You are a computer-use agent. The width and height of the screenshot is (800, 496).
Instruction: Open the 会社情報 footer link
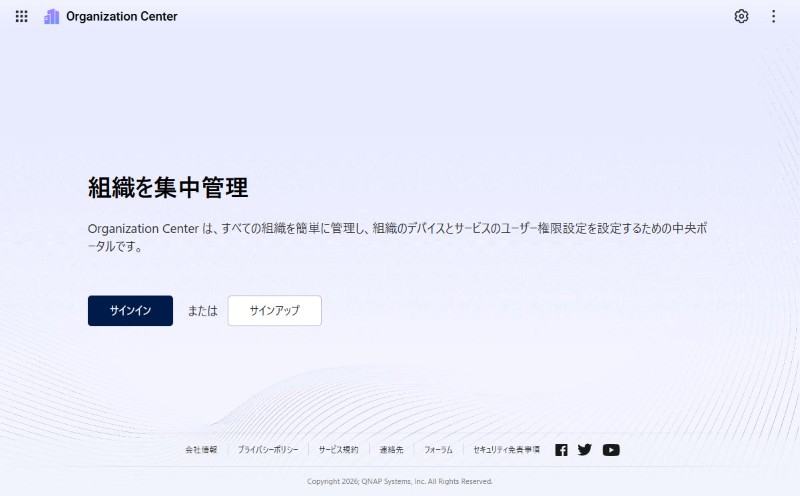pyautogui.click(x=201, y=450)
